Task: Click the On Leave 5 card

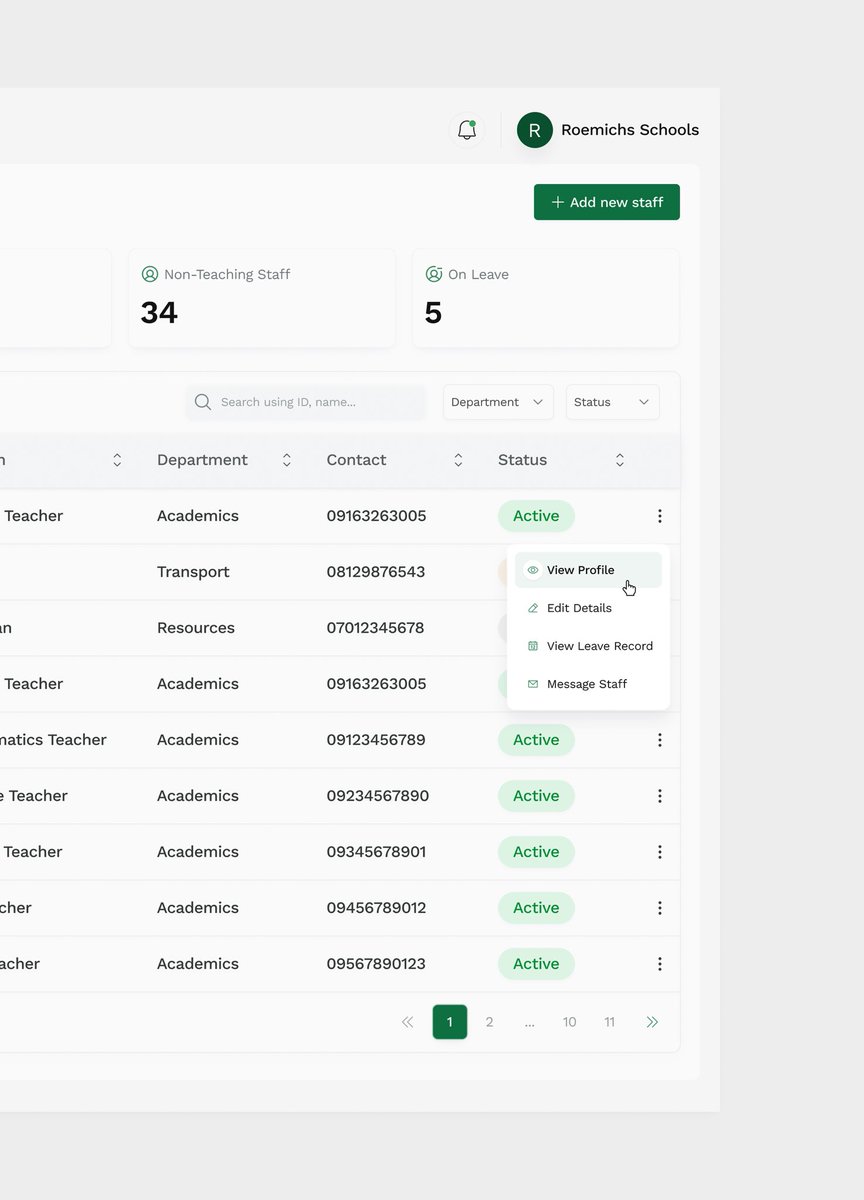Action: point(546,298)
